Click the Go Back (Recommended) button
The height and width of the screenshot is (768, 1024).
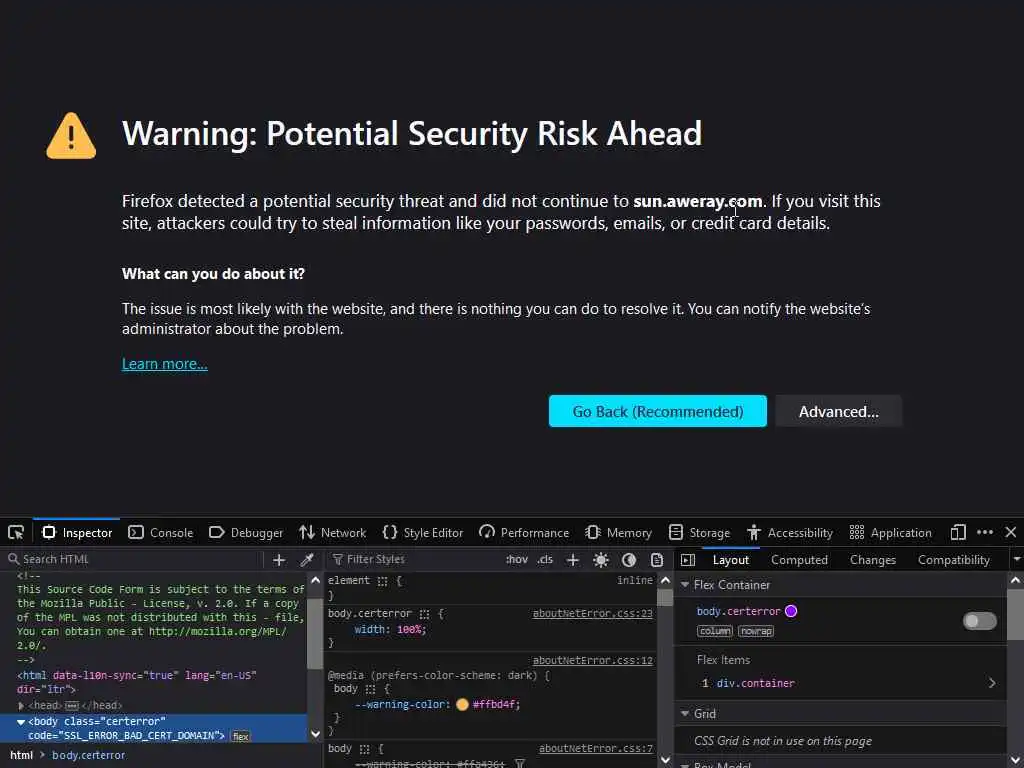[658, 411]
